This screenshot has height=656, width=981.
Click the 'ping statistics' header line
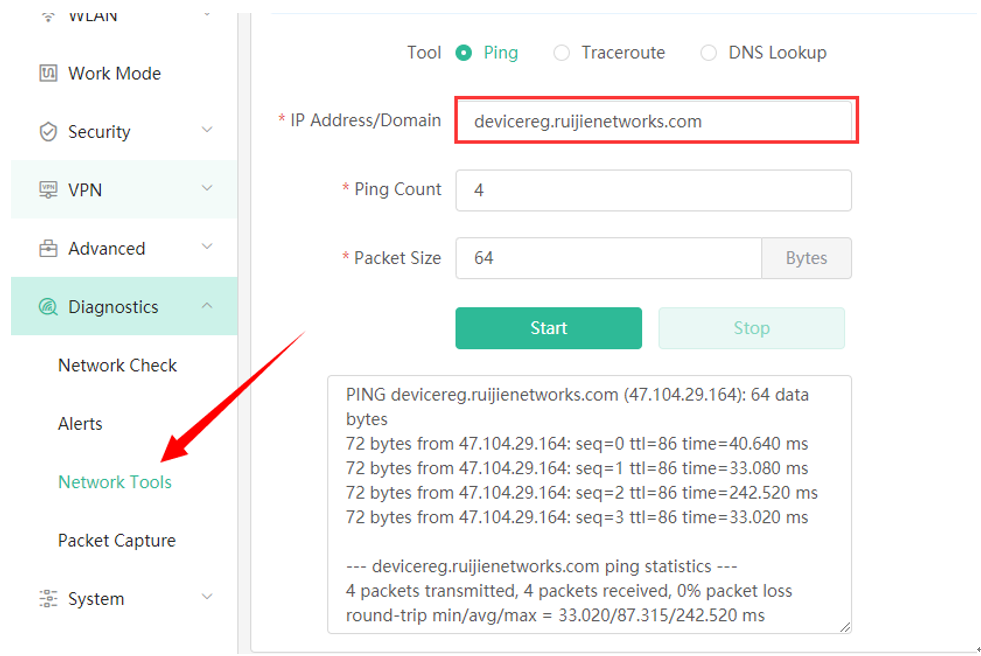pos(541,567)
